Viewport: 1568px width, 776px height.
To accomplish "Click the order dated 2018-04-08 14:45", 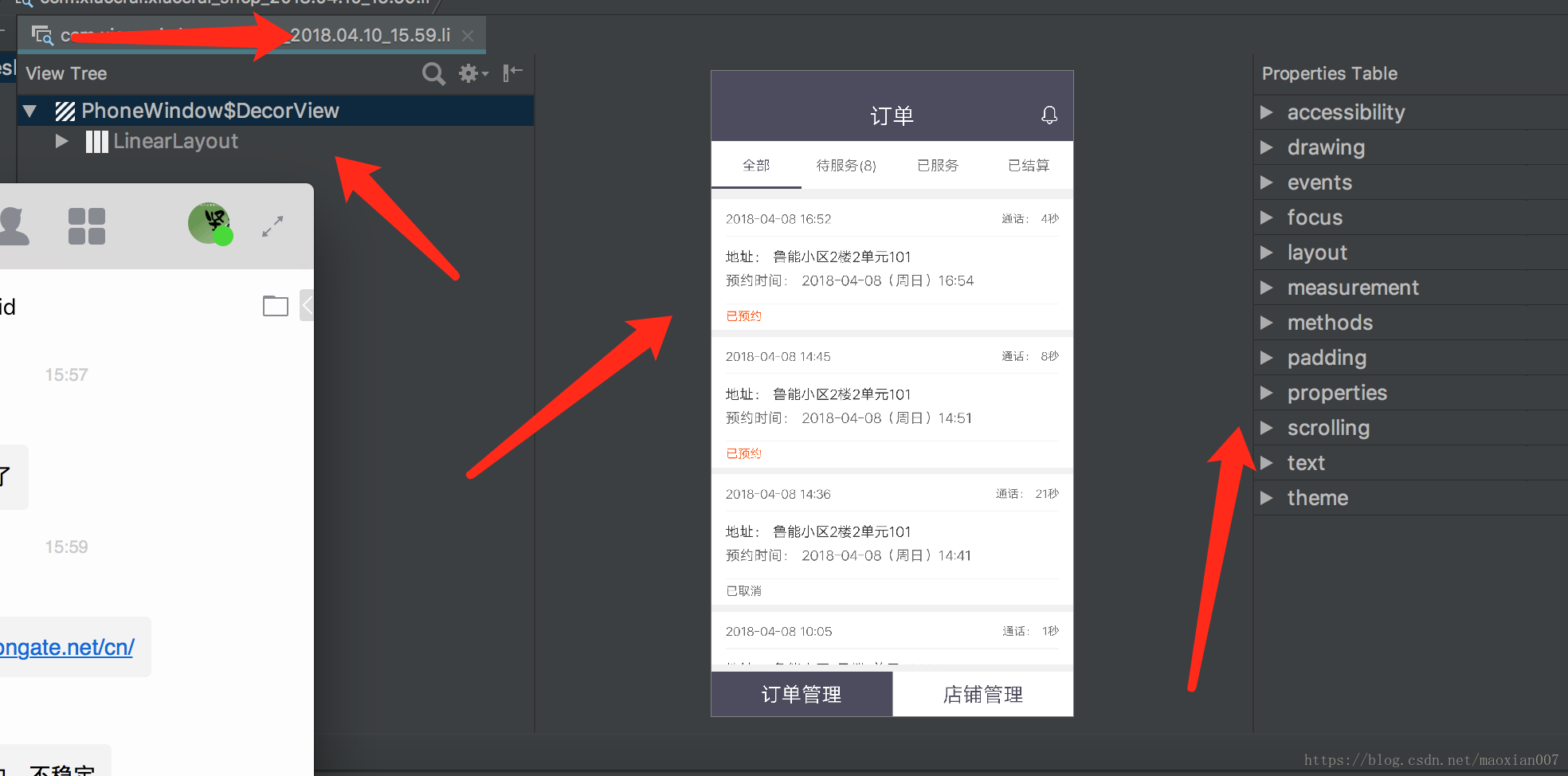I will pyautogui.click(x=892, y=402).
